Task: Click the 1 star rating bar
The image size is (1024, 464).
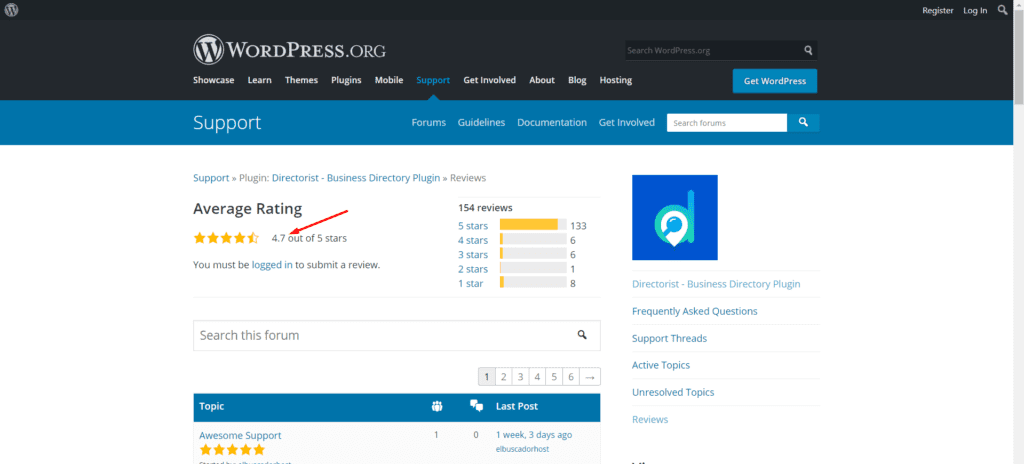Action: coord(533,282)
